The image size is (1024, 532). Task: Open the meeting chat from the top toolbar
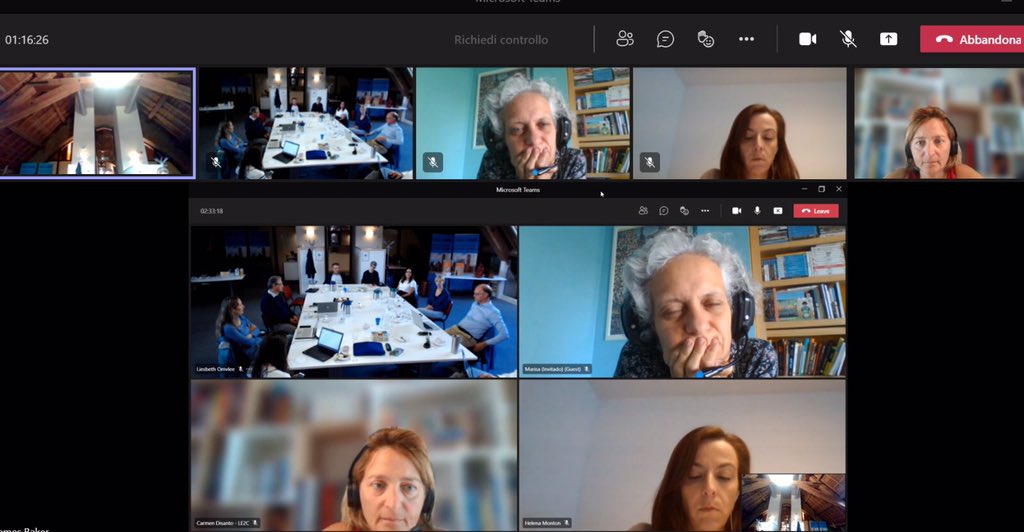(x=665, y=39)
